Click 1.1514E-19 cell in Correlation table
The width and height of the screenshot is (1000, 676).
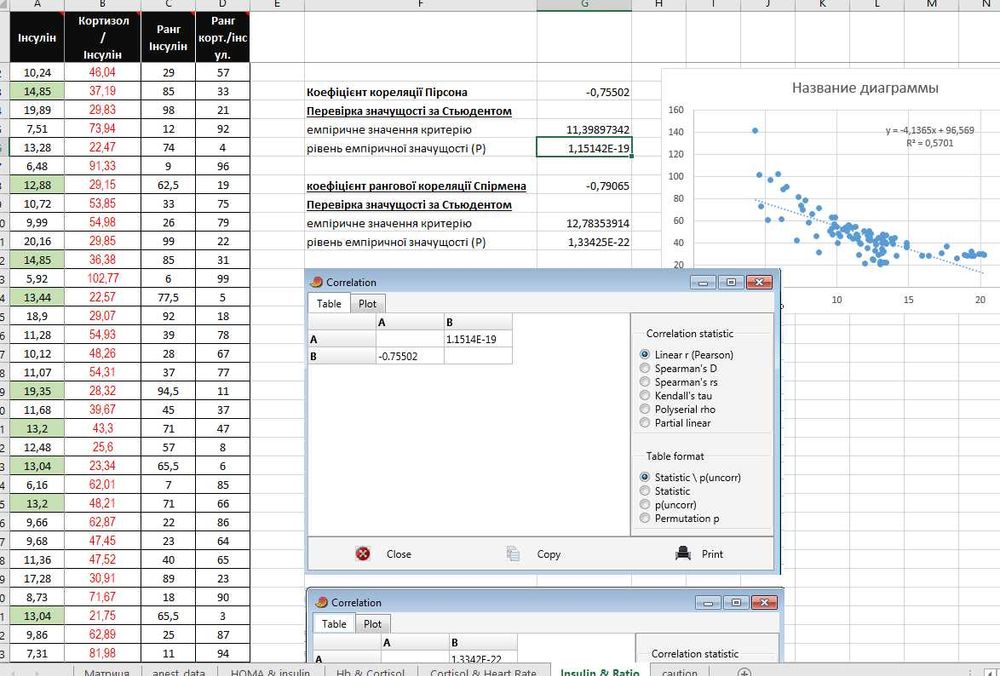click(478, 339)
